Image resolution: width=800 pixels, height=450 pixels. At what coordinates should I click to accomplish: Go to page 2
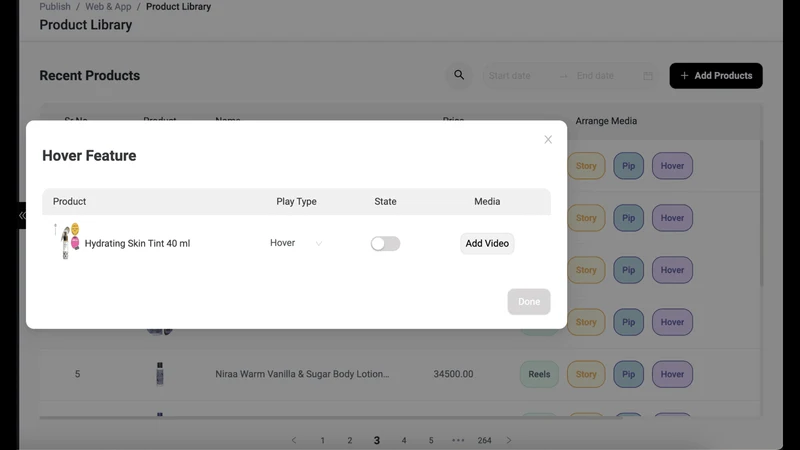[x=349, y=440]
